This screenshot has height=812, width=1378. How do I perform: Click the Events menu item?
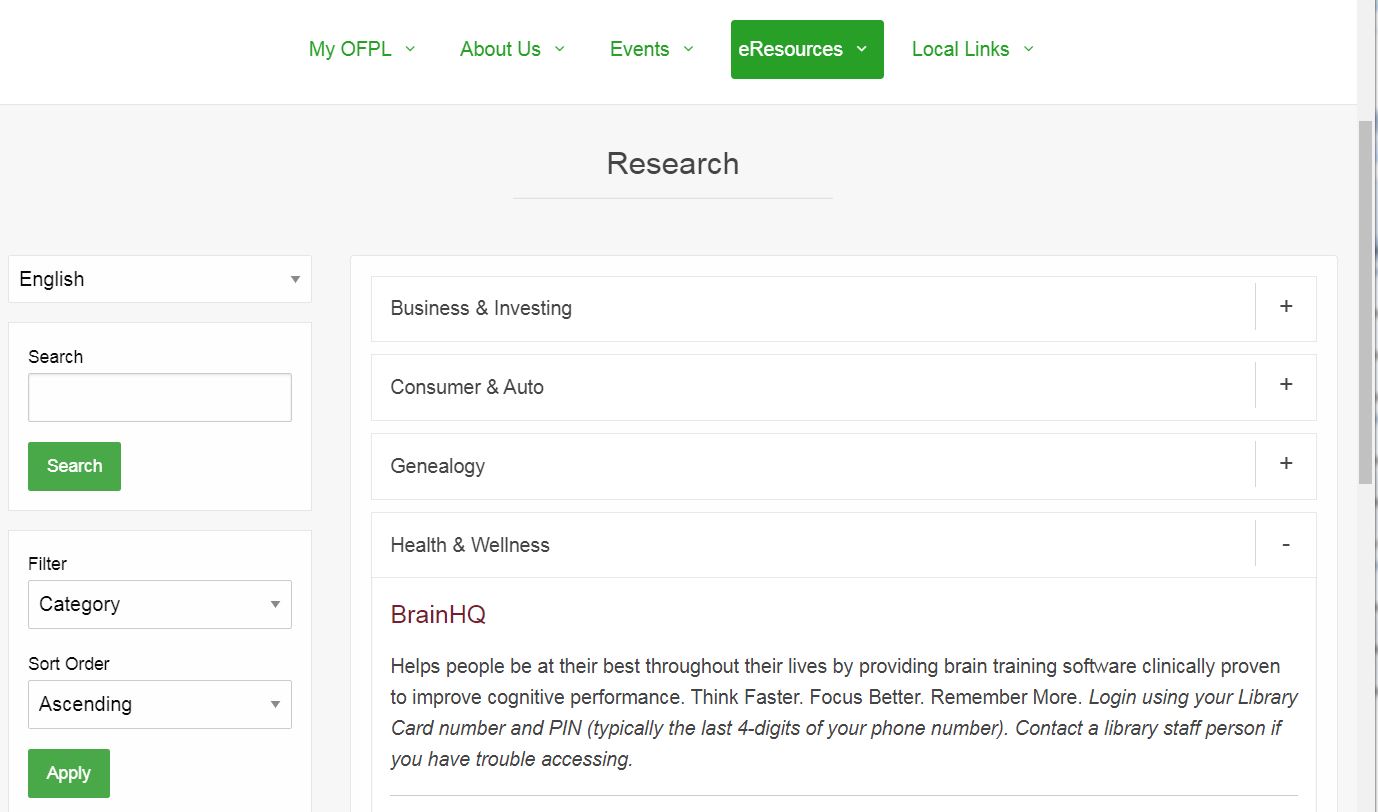(x=640, y=48)
